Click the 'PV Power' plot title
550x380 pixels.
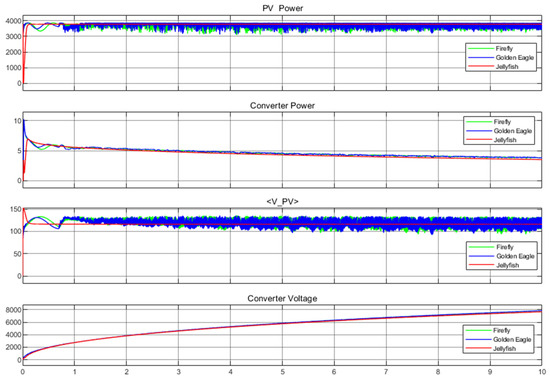click(282, 8)
